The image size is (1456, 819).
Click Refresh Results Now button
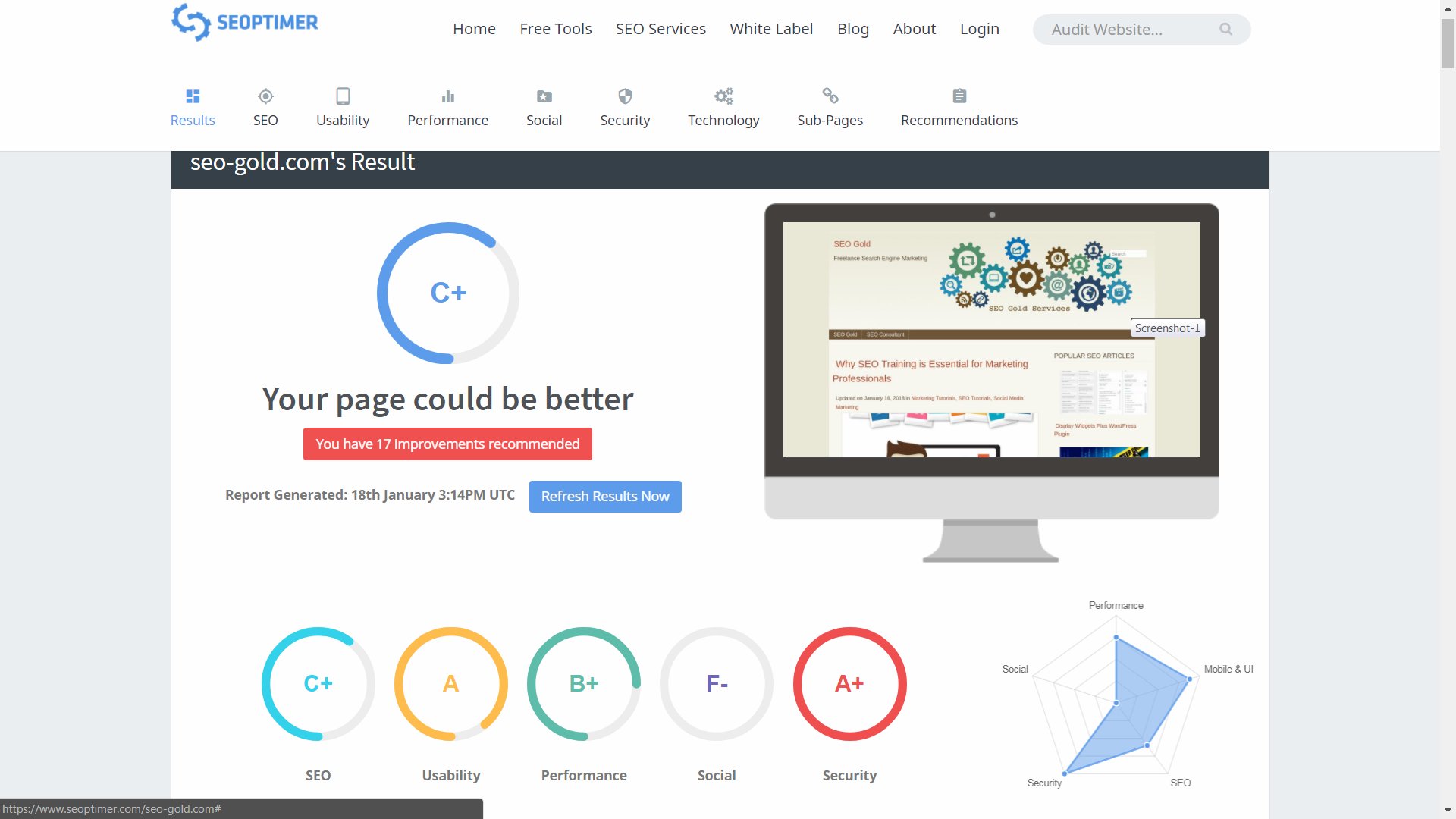(605, 496)
